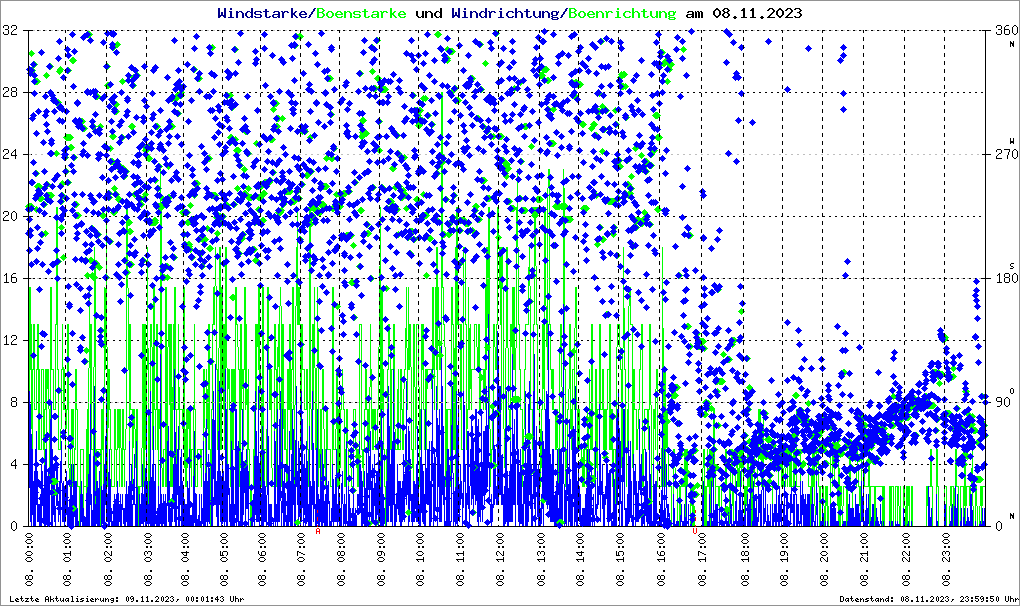This screenshot has width=1020, height=606.
Task: Click the green 'Boenrichtung' title label
Action: [622, 13]
